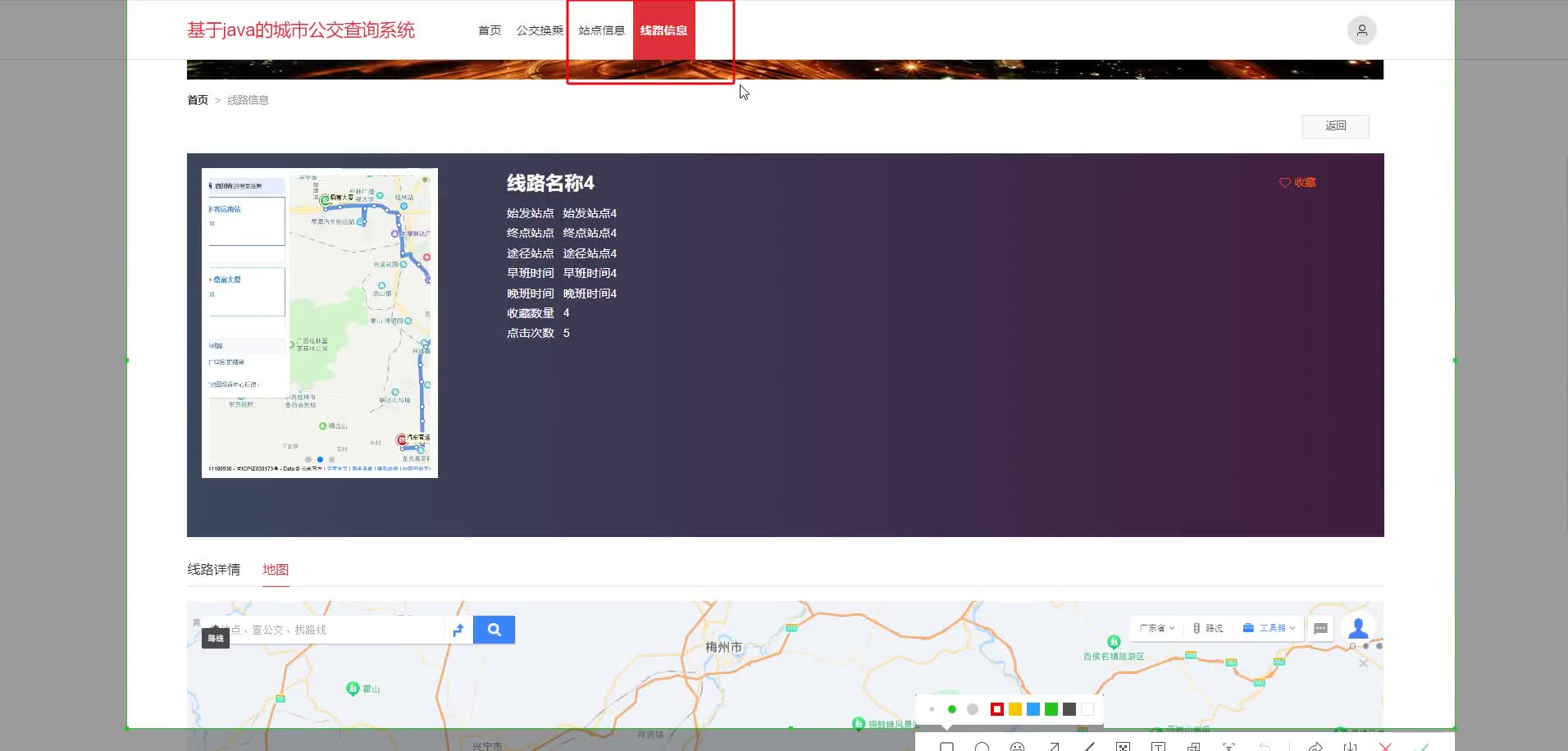Click the map search magnifier button

(494, 629)
